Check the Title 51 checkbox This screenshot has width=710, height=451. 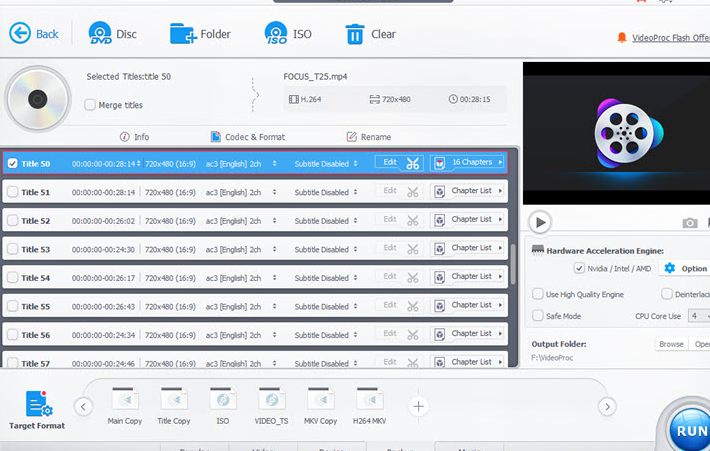coord(13,192)
